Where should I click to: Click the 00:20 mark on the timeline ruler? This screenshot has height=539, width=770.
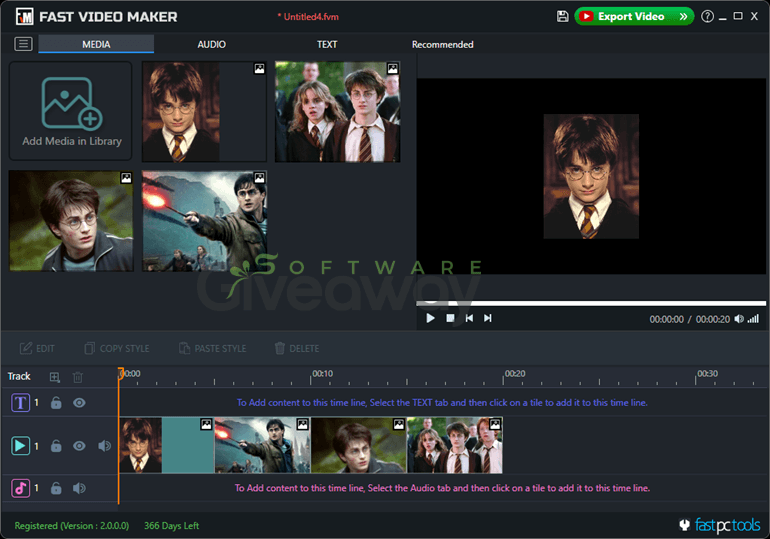515,374
